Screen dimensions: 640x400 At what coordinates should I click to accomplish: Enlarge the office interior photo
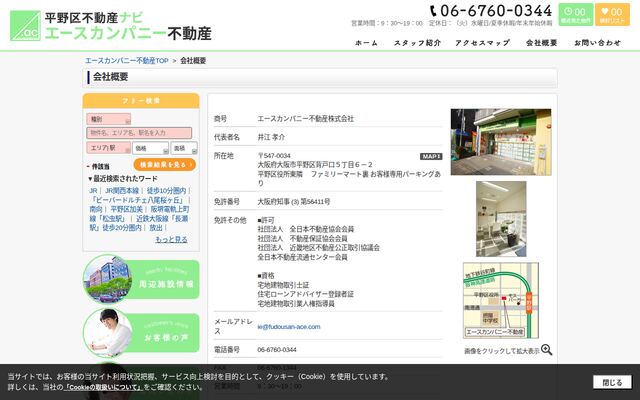click(501, 219)
